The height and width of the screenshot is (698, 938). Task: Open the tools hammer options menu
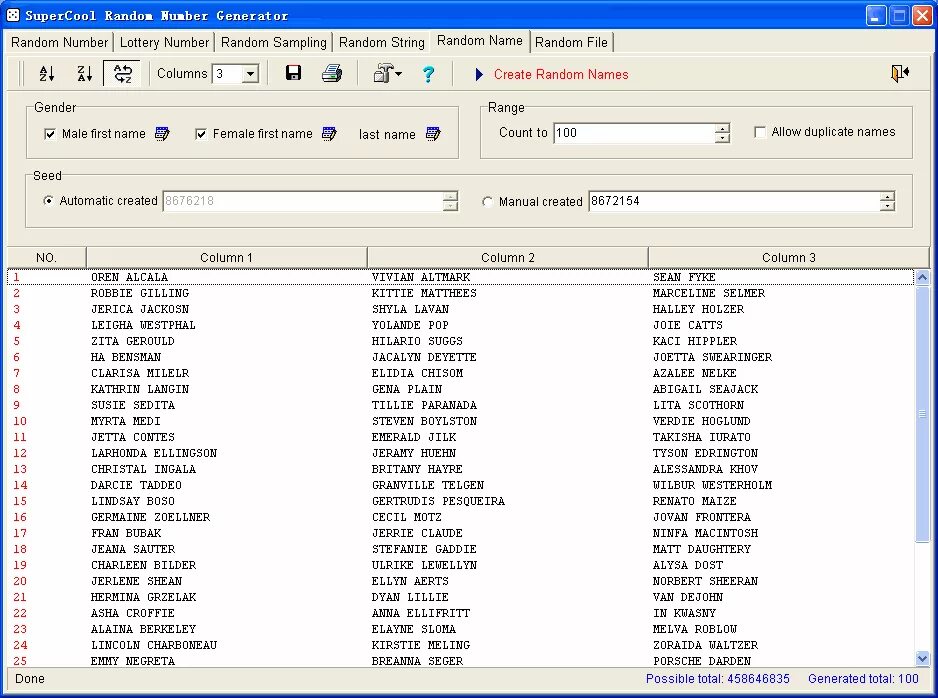coord(388,74)
